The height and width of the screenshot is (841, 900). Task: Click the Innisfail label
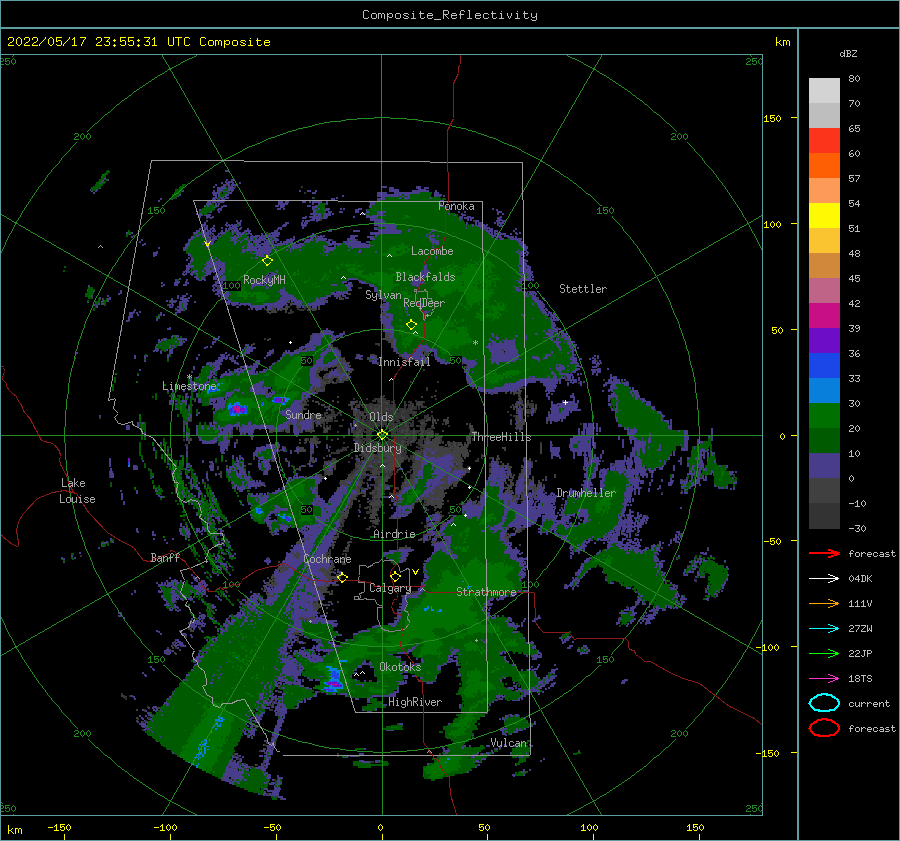[404, 362]
